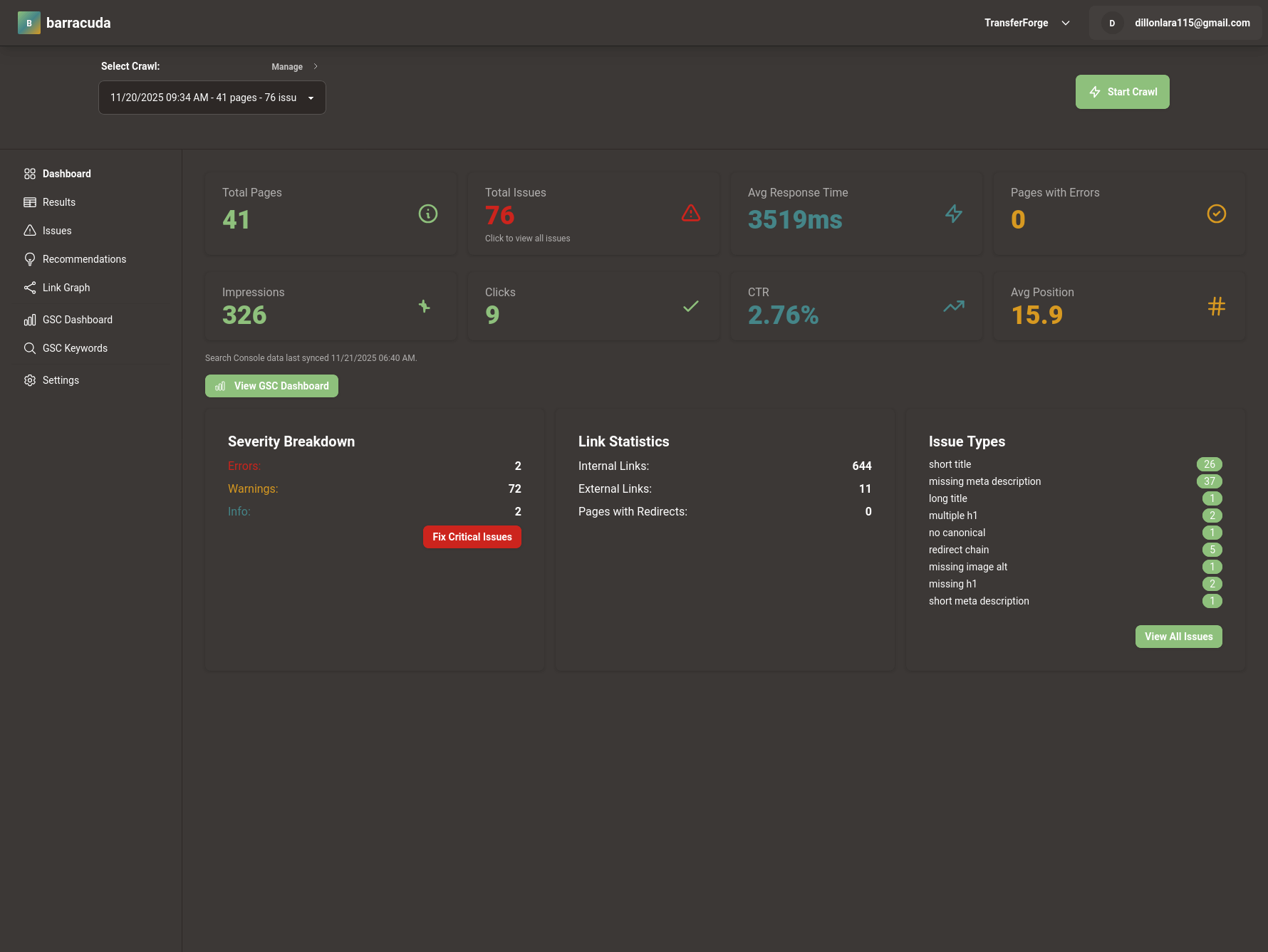Viewport: 1268px width, 952px height.
Task: Switch to the Issues section
Action: (56, 230)
